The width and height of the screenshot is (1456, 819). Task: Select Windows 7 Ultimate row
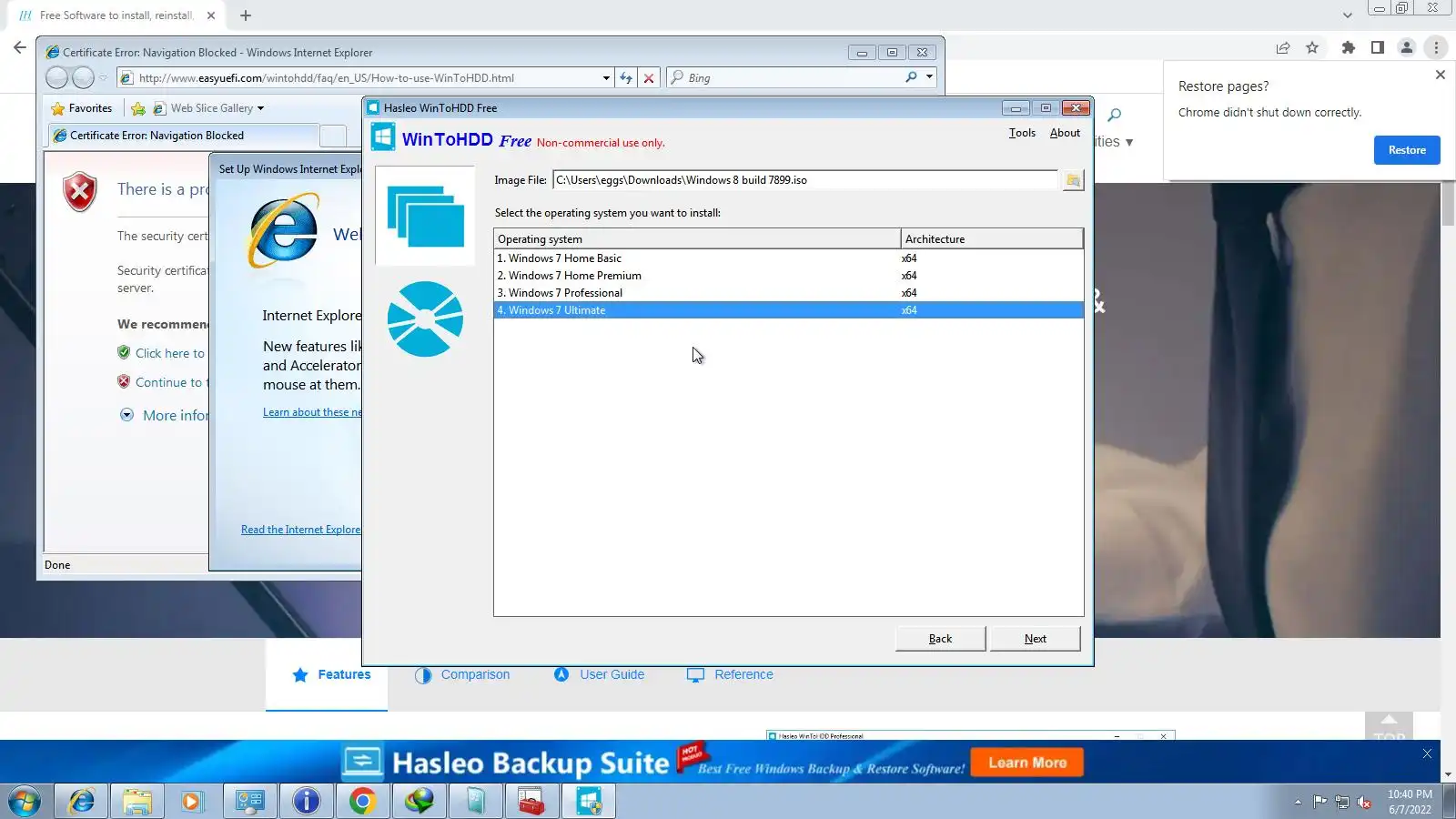point(789,310)
